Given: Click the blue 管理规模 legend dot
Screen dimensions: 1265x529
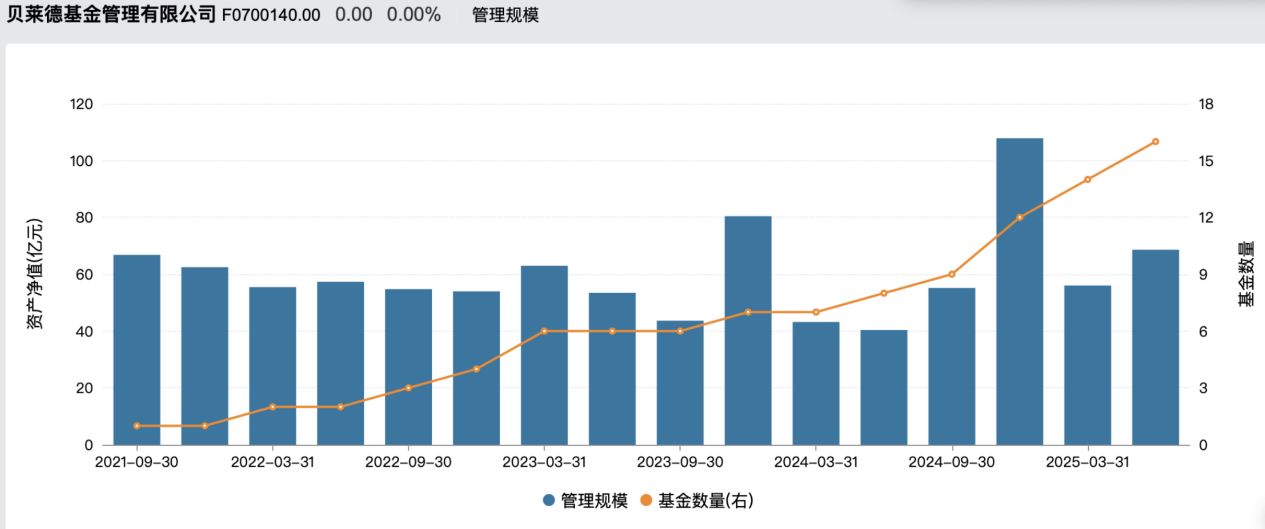Looking at the screenshot, I should click(x=549, y=500).
